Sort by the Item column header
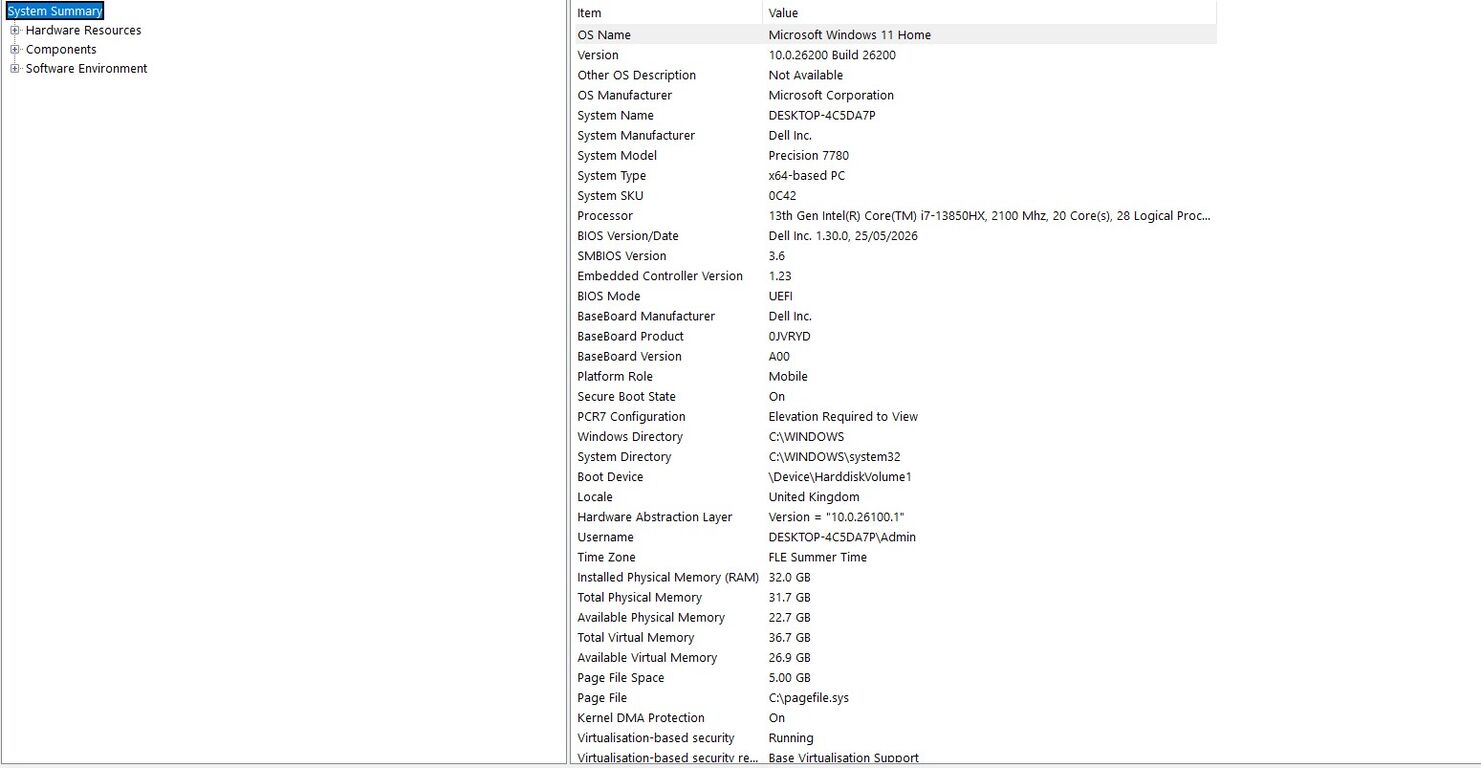The width and height of the screenshot is (1481, 768). pyautogui.click(x=667, y=13)
